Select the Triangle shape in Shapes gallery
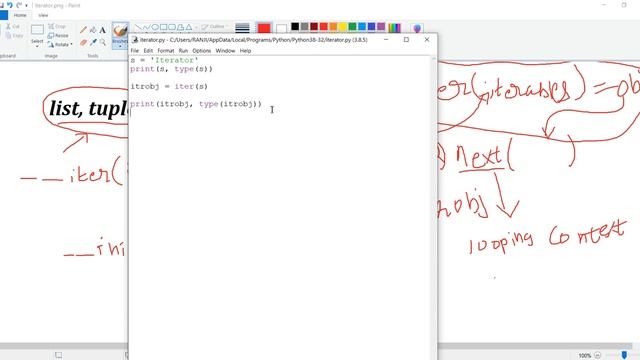640x360 pixels. tap(189, 27)
